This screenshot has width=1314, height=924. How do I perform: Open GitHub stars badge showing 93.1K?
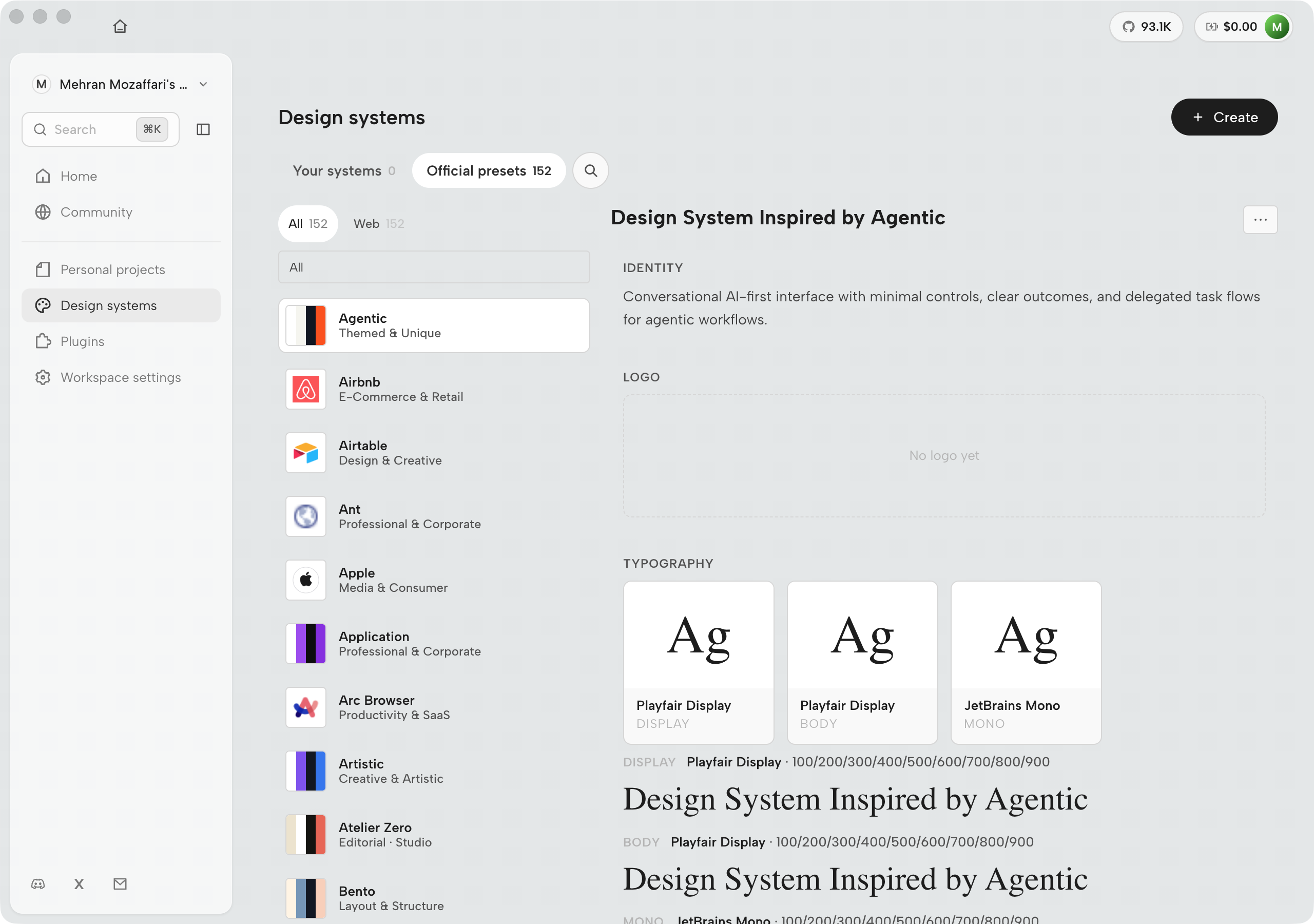tap(1146, 26)
